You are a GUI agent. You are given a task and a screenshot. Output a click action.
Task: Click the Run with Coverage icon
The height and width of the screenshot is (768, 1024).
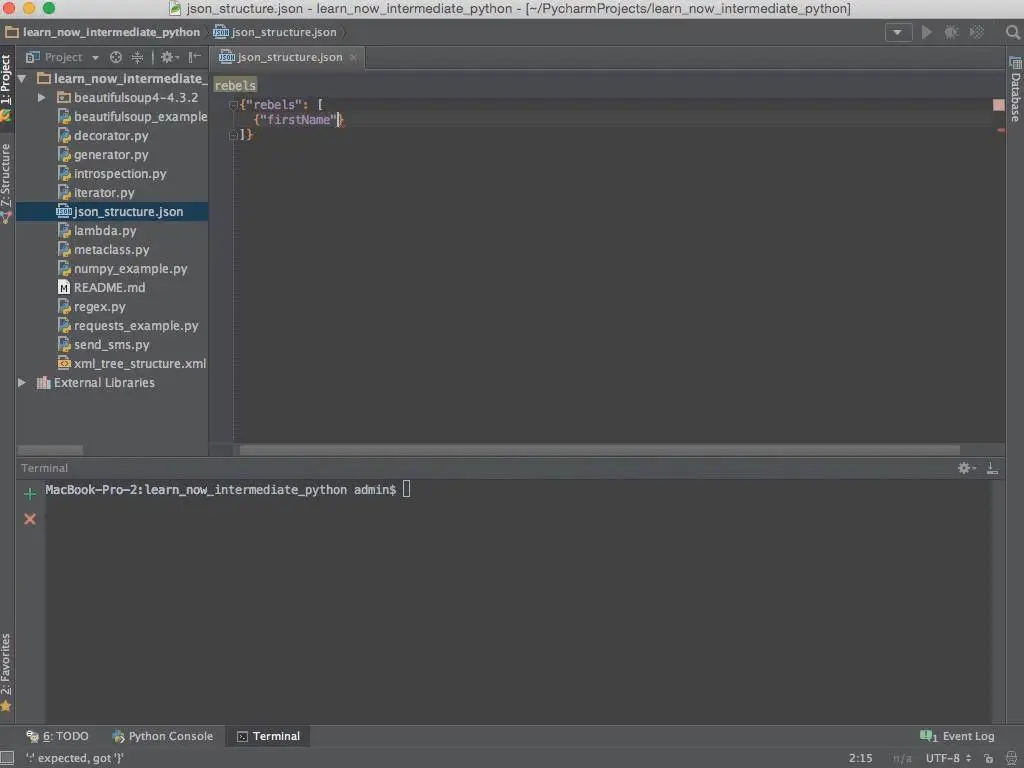[x=976, y=32]
